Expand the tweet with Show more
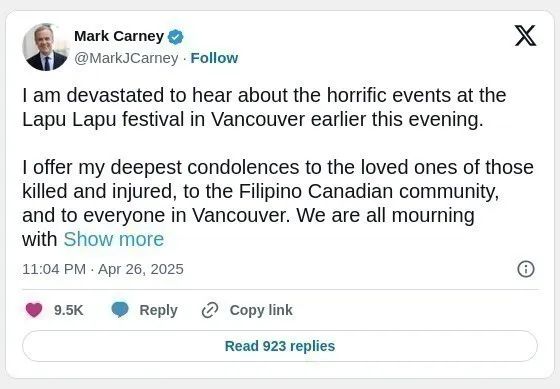The image size is (560, 389). coord(114,239)
